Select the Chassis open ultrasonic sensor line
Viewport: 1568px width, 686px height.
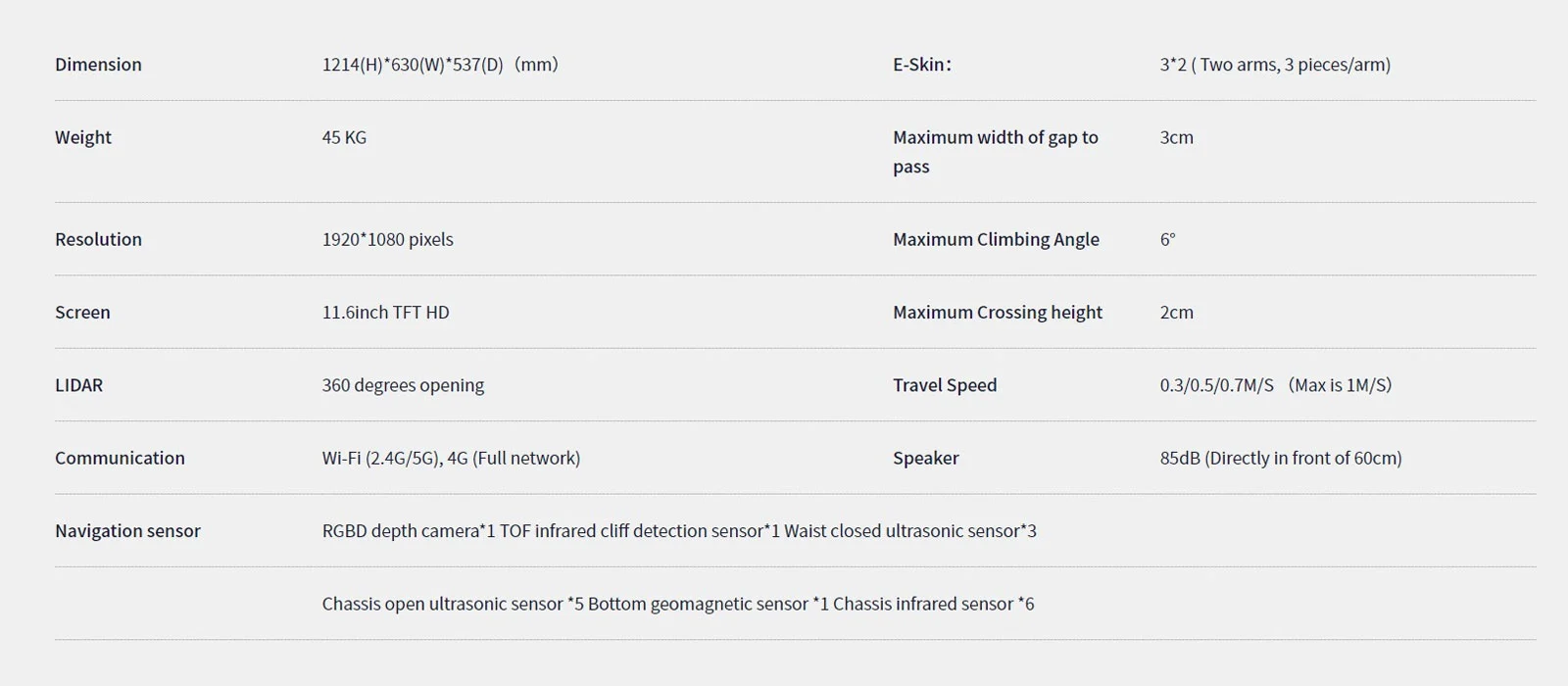tap(678, 604)
